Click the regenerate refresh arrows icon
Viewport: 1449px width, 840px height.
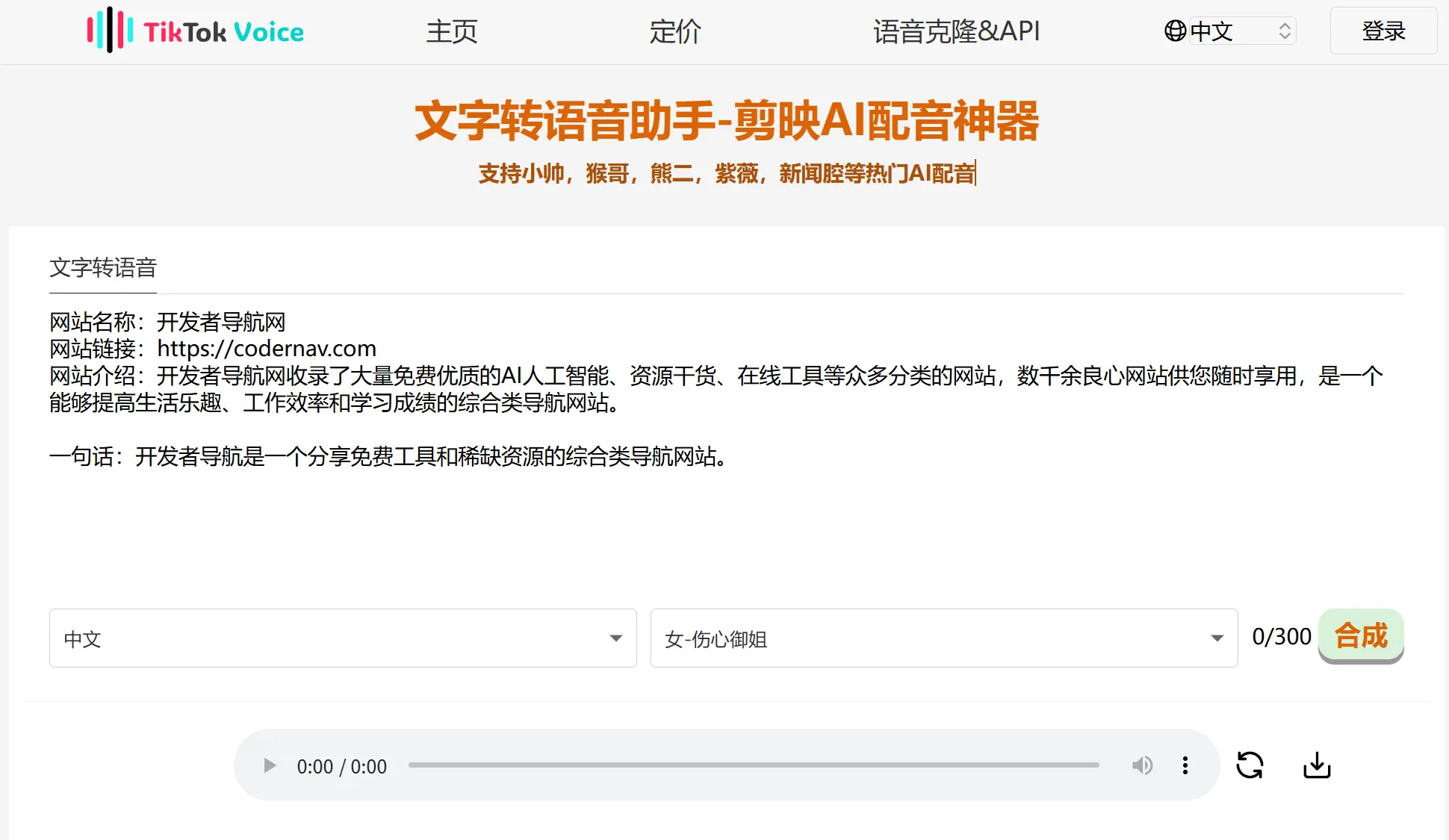pos(1250,765)
